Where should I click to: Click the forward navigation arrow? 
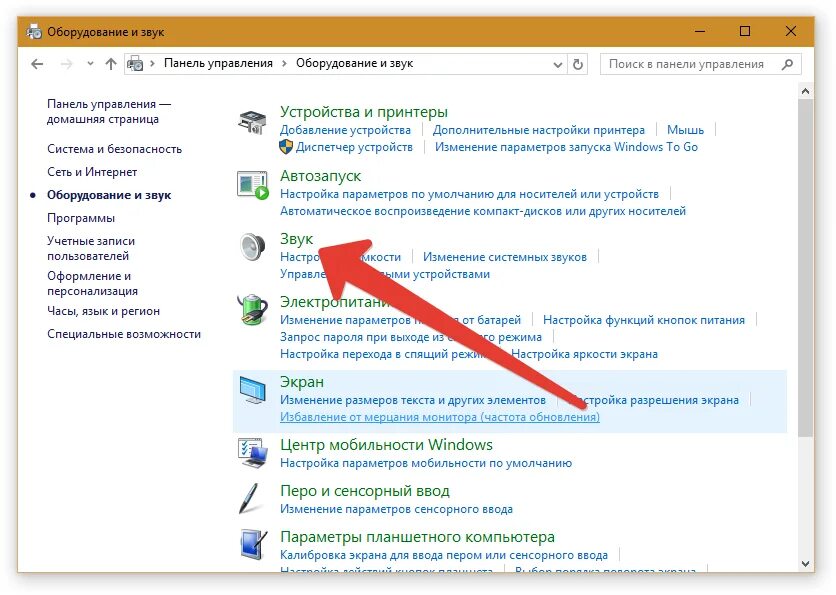tap(67, 65)
